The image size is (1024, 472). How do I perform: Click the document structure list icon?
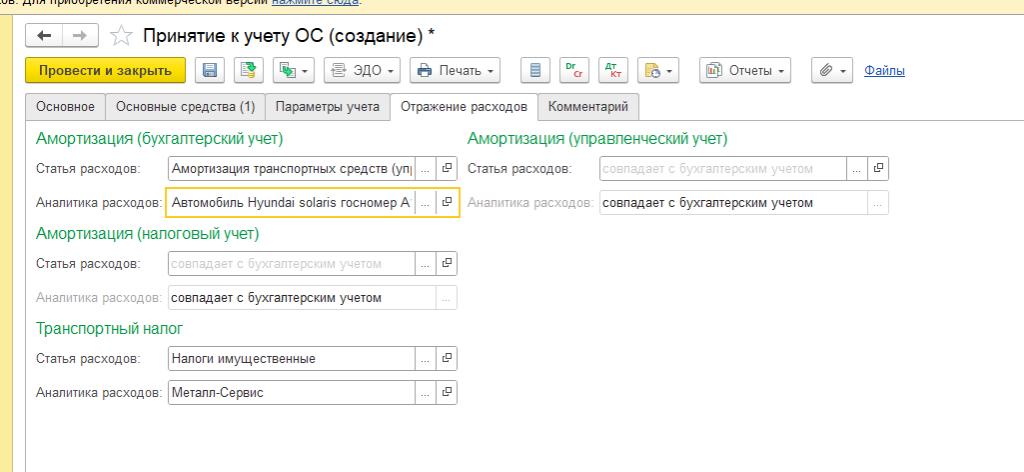536,70
